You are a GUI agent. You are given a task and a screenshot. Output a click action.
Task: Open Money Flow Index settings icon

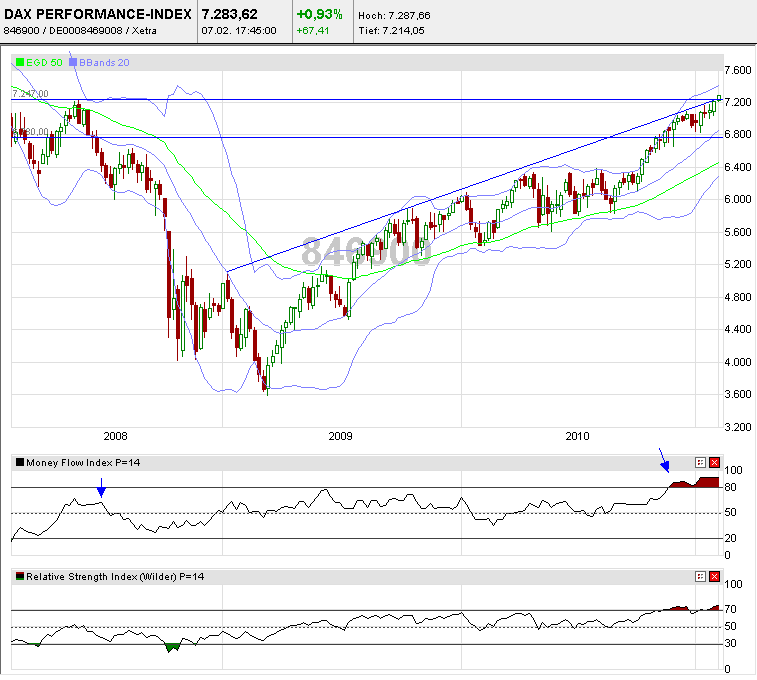[701, 462]
